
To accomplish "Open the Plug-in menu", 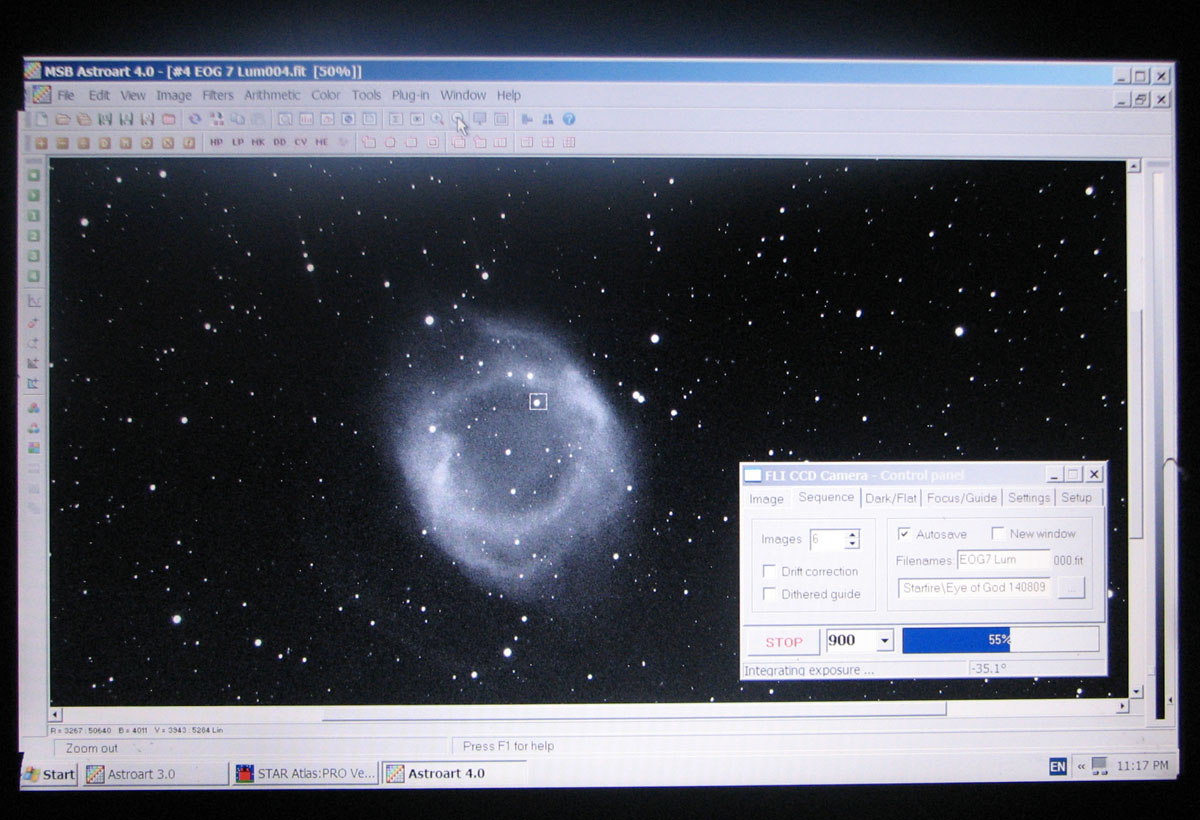I will (410, 95).
